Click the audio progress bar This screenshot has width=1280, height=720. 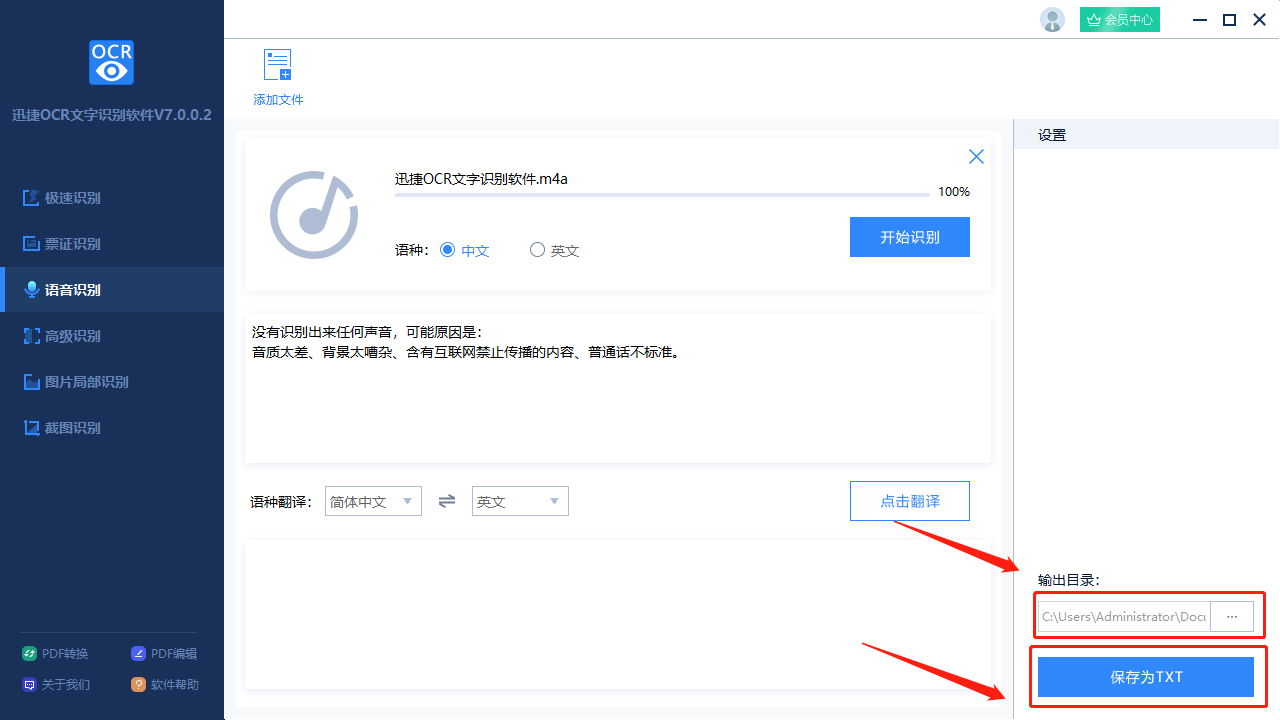click(662, 195)
